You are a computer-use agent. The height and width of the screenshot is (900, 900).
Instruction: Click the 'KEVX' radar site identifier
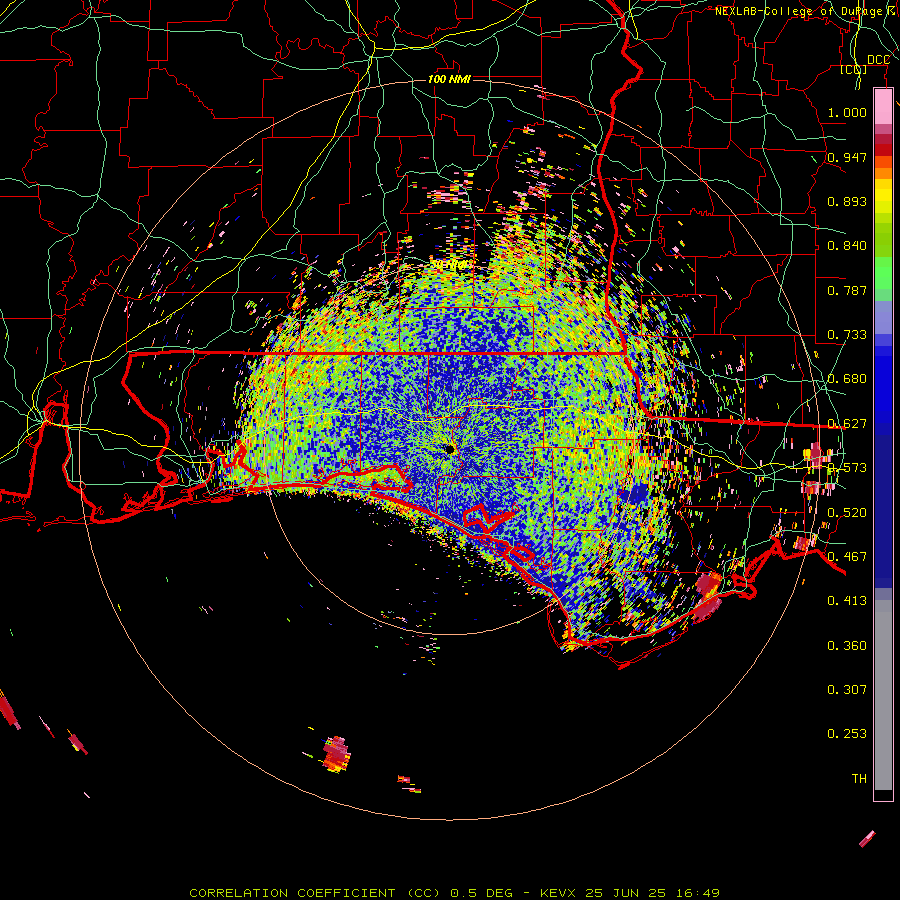coord(560,893)
